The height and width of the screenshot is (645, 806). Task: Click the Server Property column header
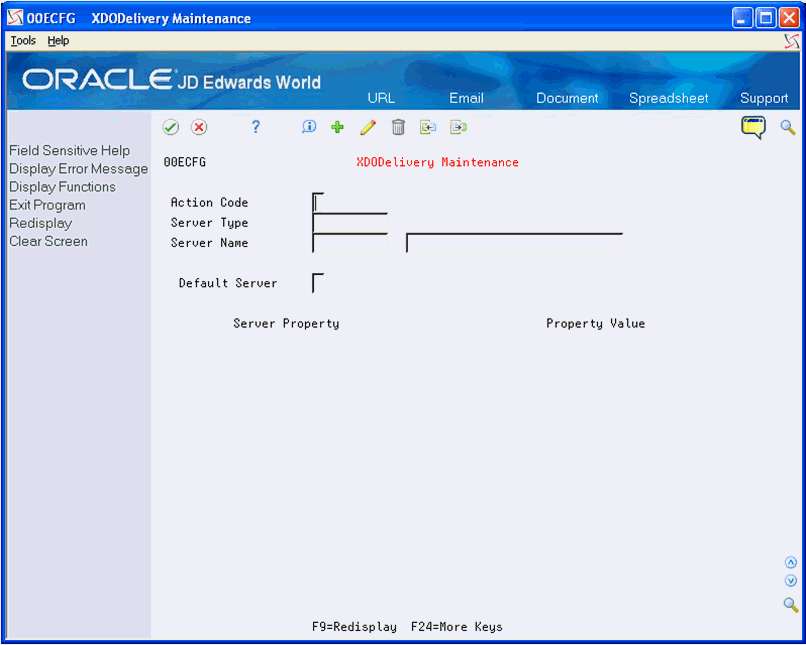click(x=286, y=323)
